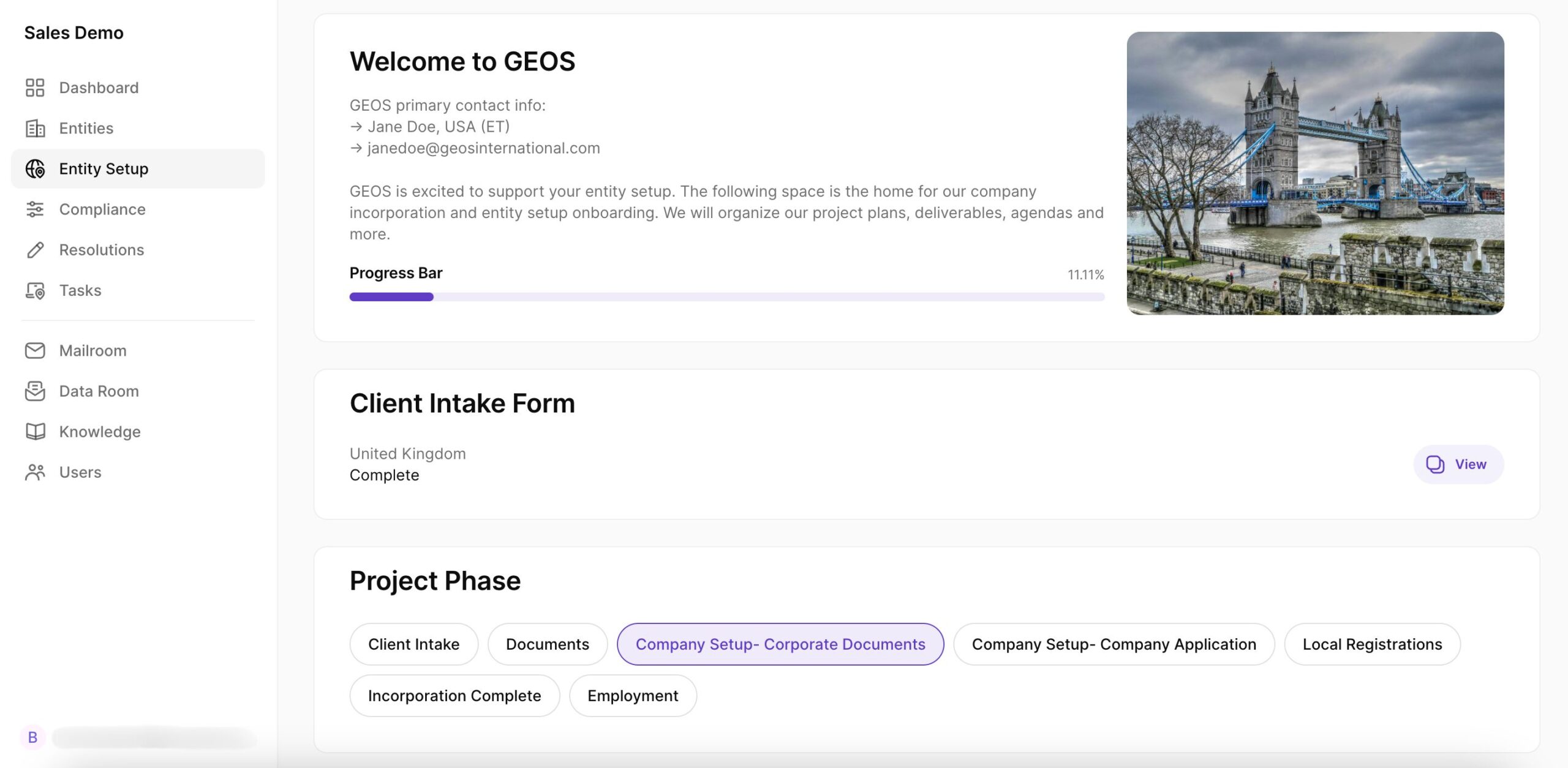Open the janedoe@geosinternational.com email link

[483, 147]
